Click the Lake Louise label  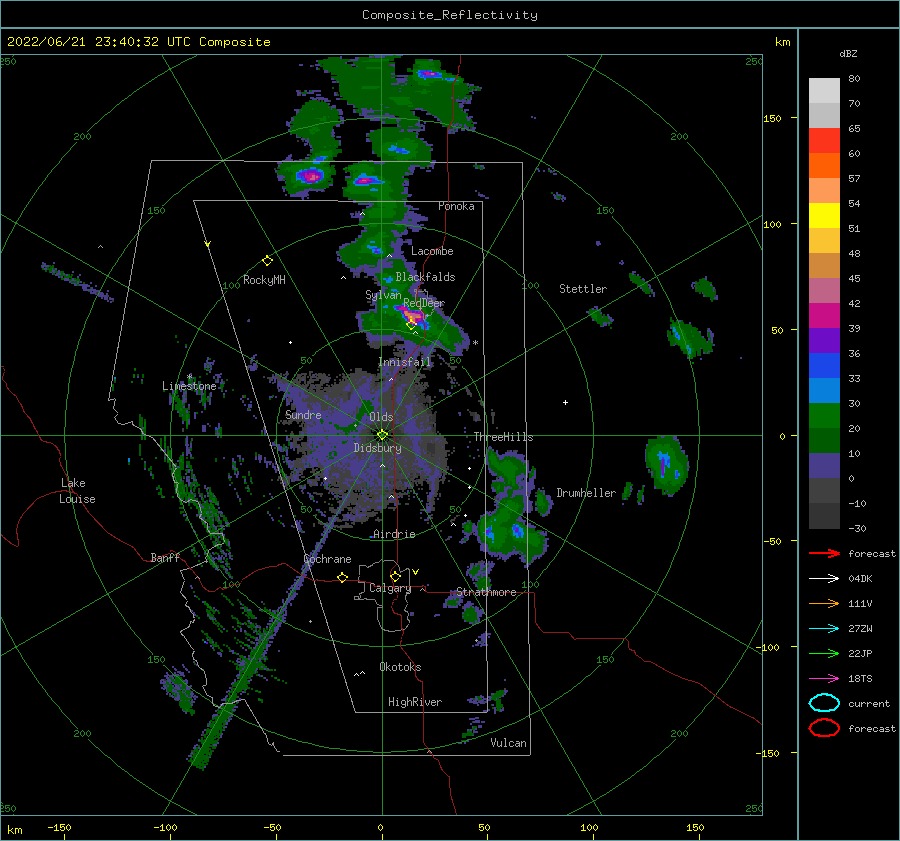[77, 491]
